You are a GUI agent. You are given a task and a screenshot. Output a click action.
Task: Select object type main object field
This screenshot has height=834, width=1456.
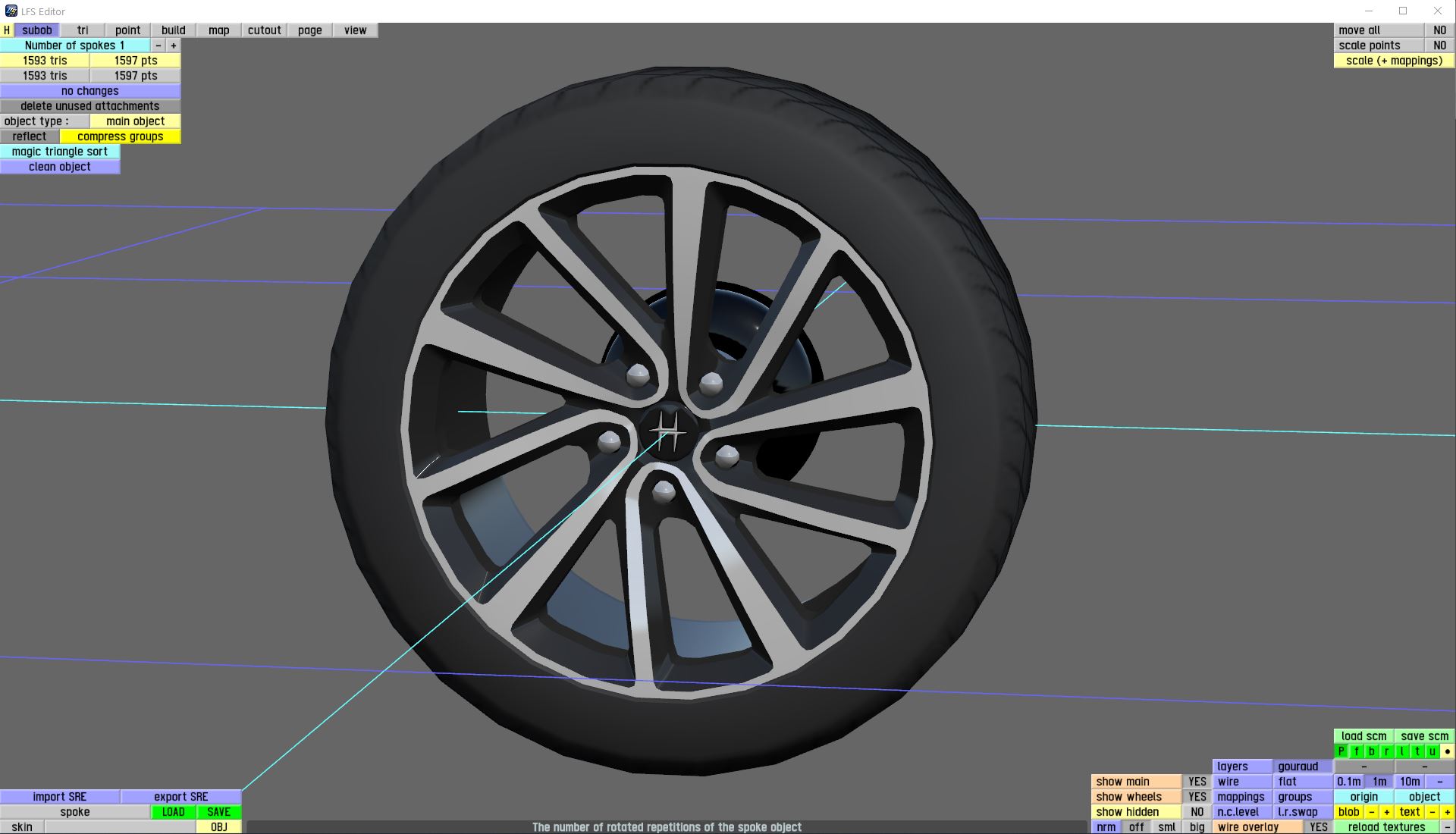pos(135,121)
